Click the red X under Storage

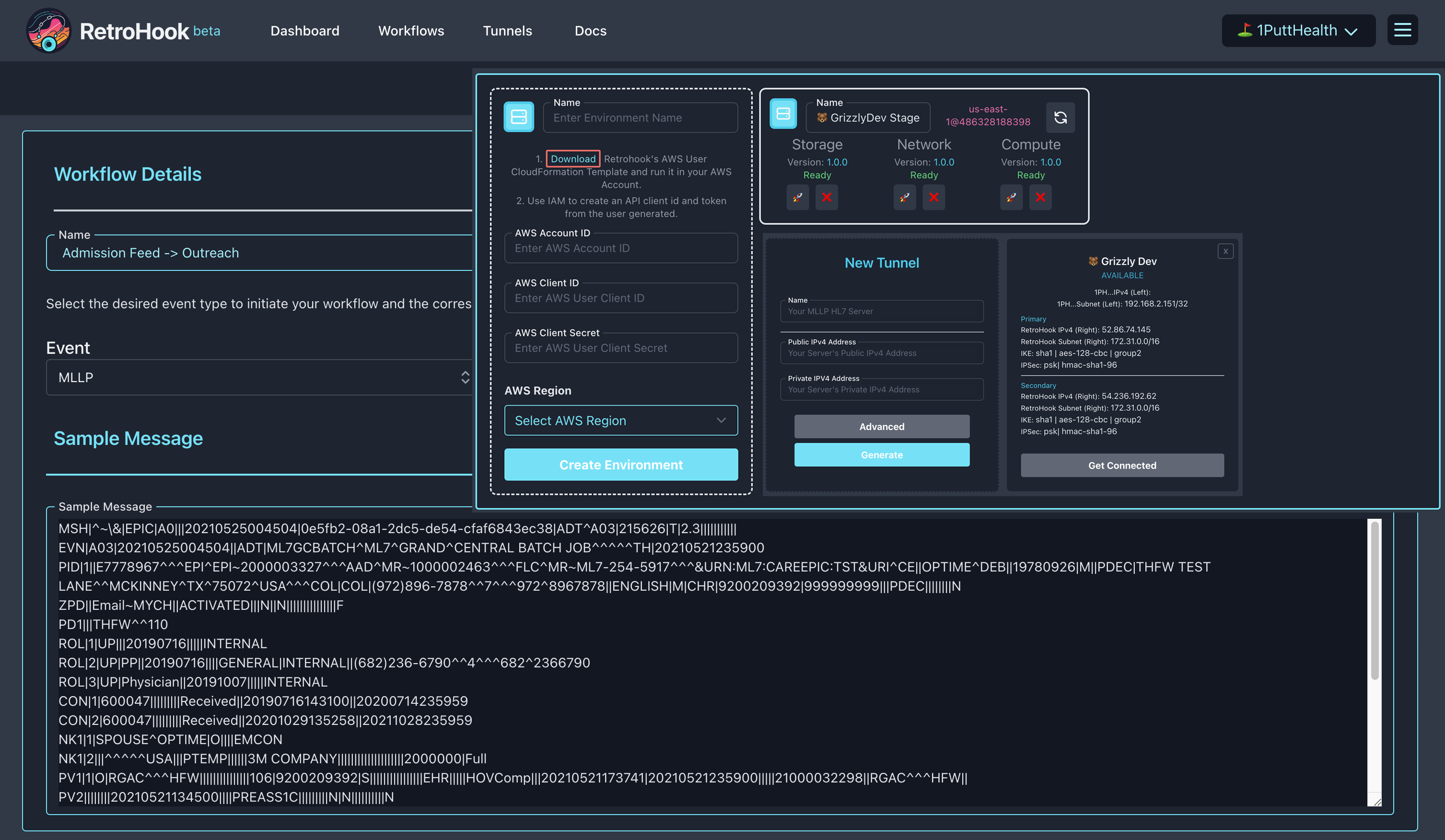click(826, 197)
